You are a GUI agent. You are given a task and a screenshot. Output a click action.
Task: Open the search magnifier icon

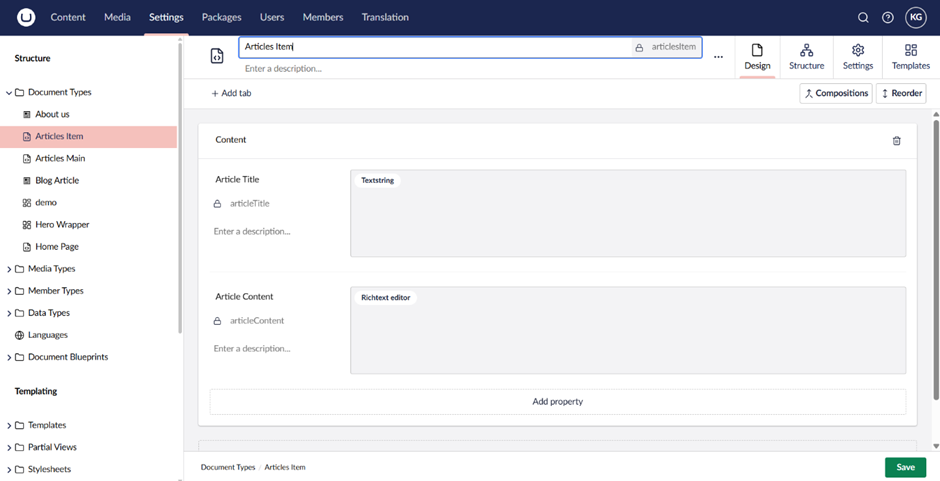tap(863, 17)
